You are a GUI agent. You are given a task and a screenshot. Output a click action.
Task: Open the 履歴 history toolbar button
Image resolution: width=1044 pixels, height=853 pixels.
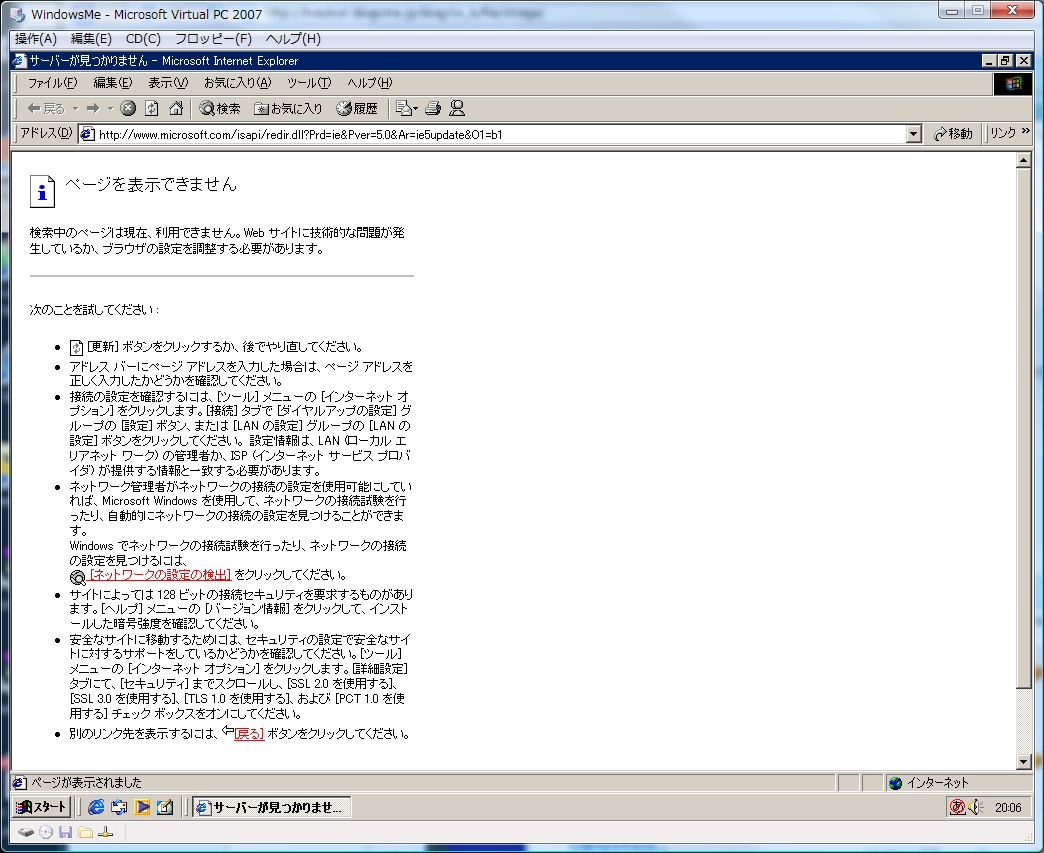(357, 109)
